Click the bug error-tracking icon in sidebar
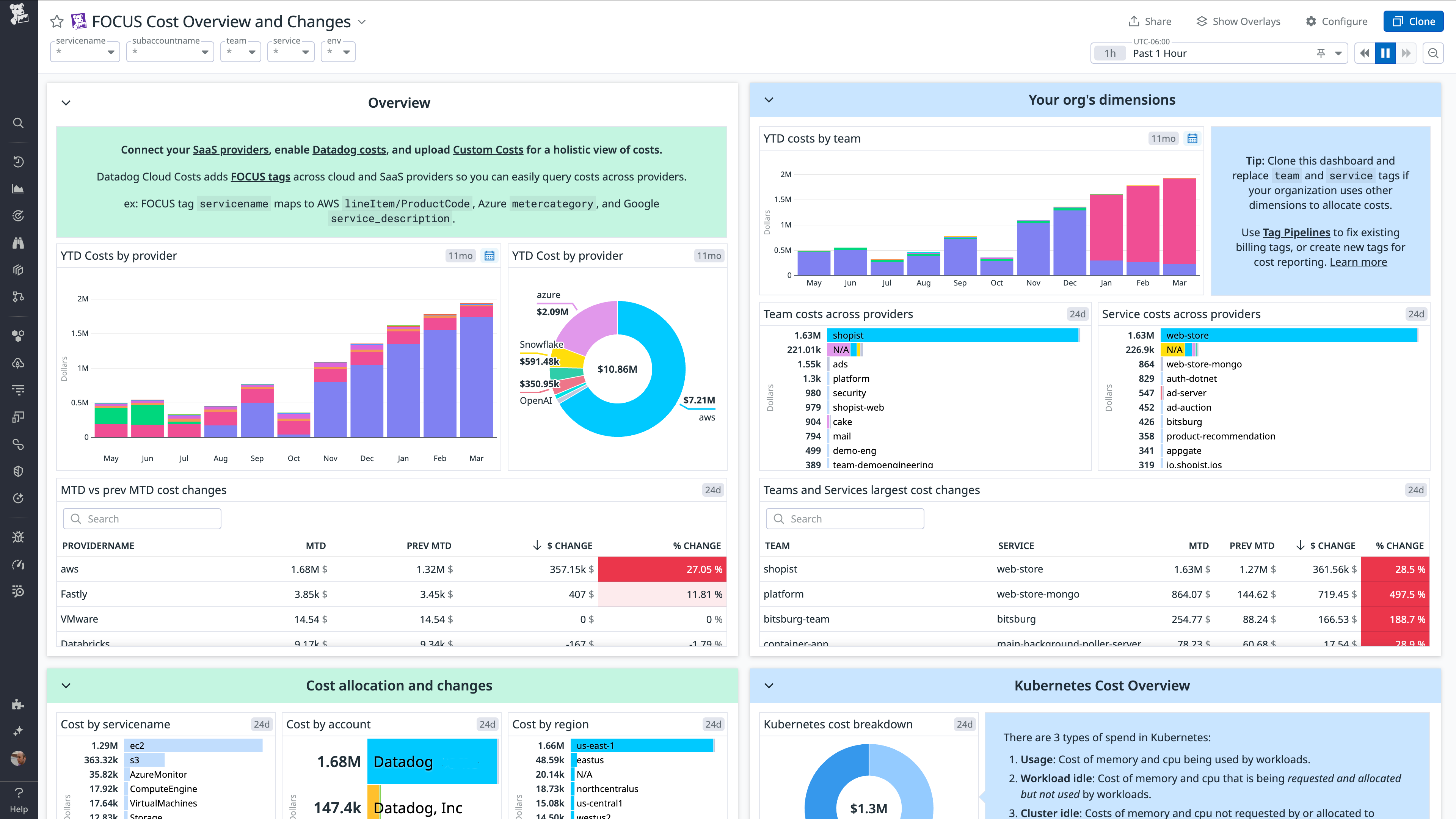1456x819 pixels. [x=19, y=537]
